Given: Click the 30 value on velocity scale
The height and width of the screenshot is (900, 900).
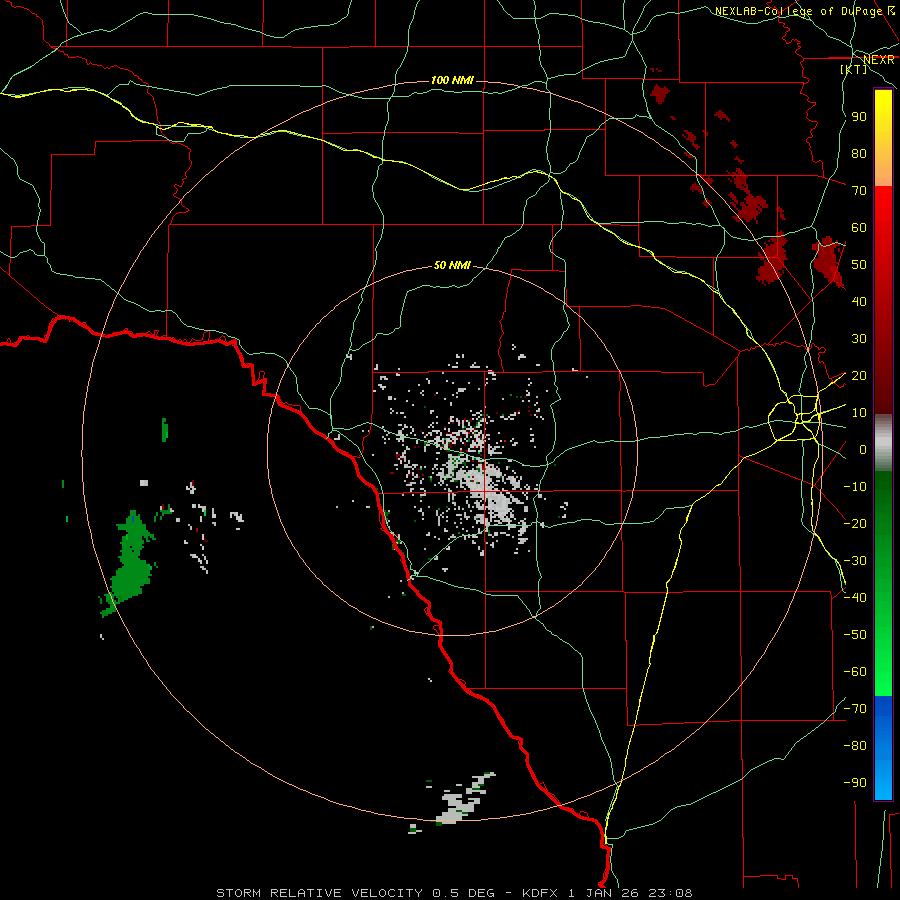Looking at the screenshot, I should pyautogui.click(x=859, y=339).
